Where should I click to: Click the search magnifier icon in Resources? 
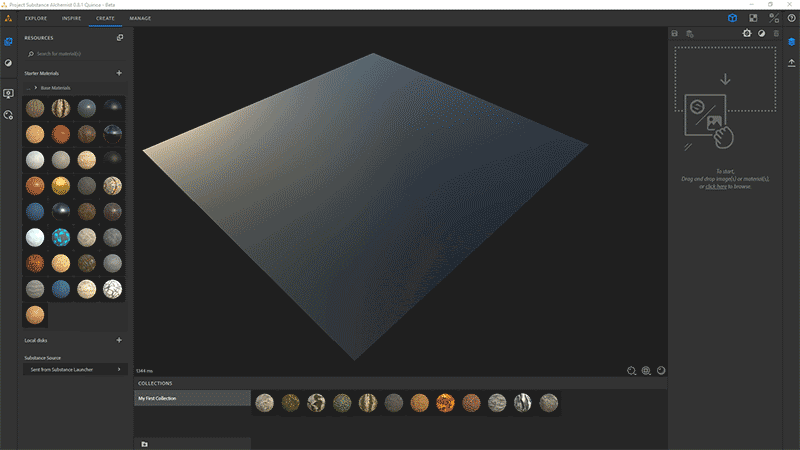click(x=31, y=54)
